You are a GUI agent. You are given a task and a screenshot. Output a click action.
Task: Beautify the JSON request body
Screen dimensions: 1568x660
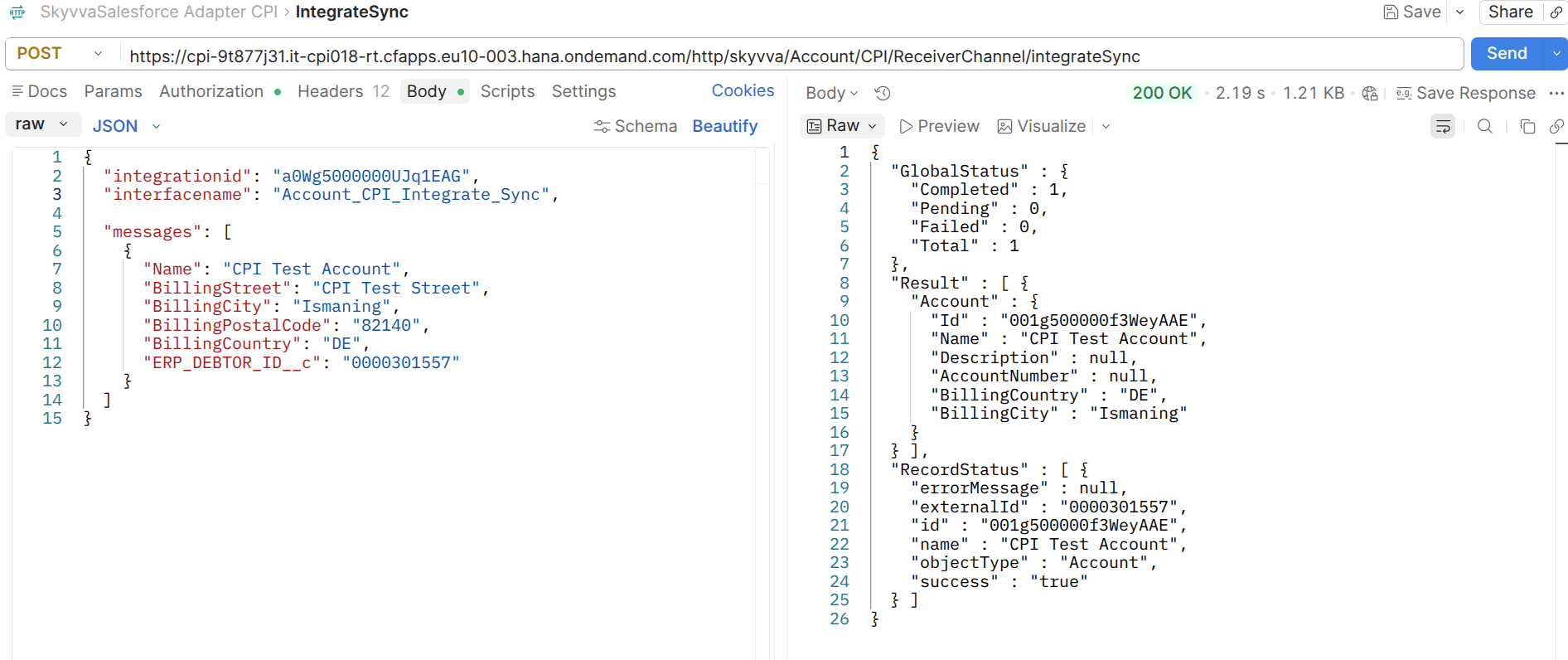(725, 126)
